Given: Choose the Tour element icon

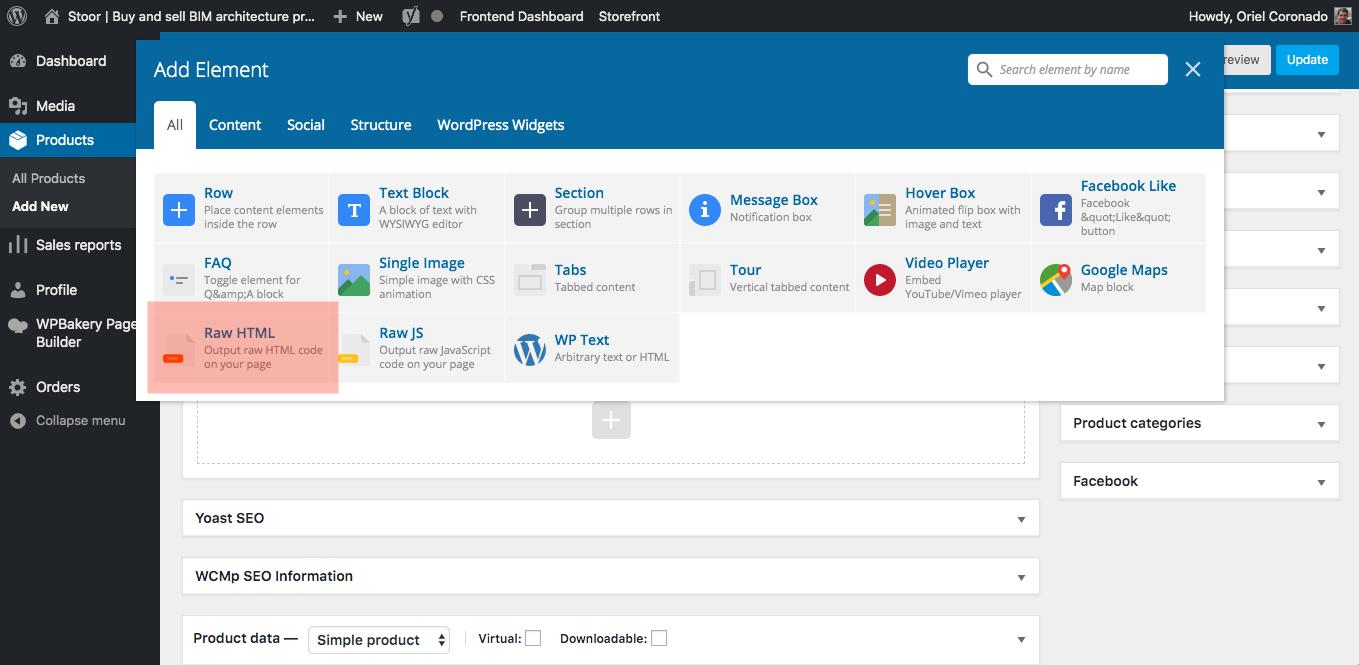Looking at the screenshot, I should pyautogui.click(x=705, y=280).
